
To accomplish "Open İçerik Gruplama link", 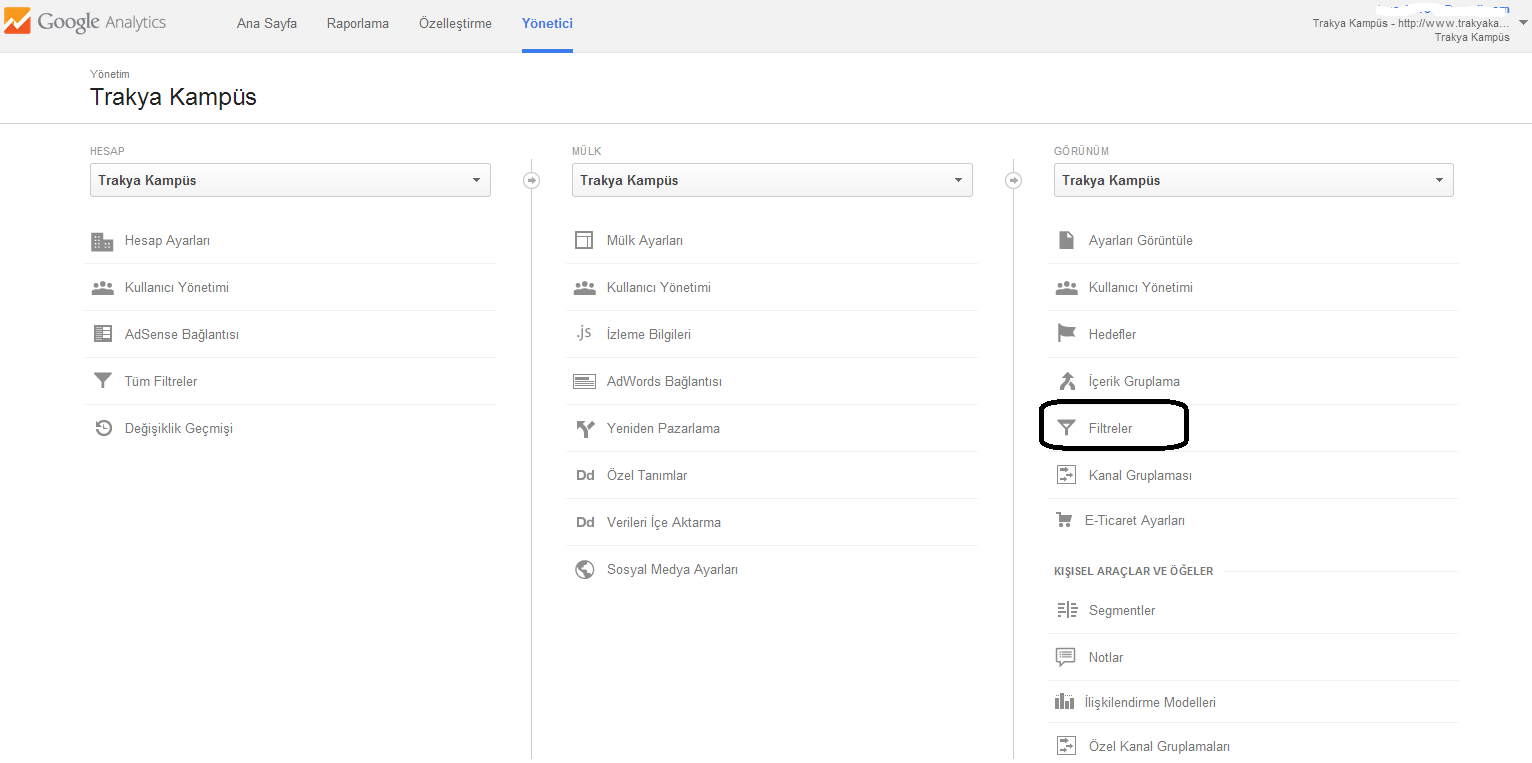I will click(x=1134, y=382).
